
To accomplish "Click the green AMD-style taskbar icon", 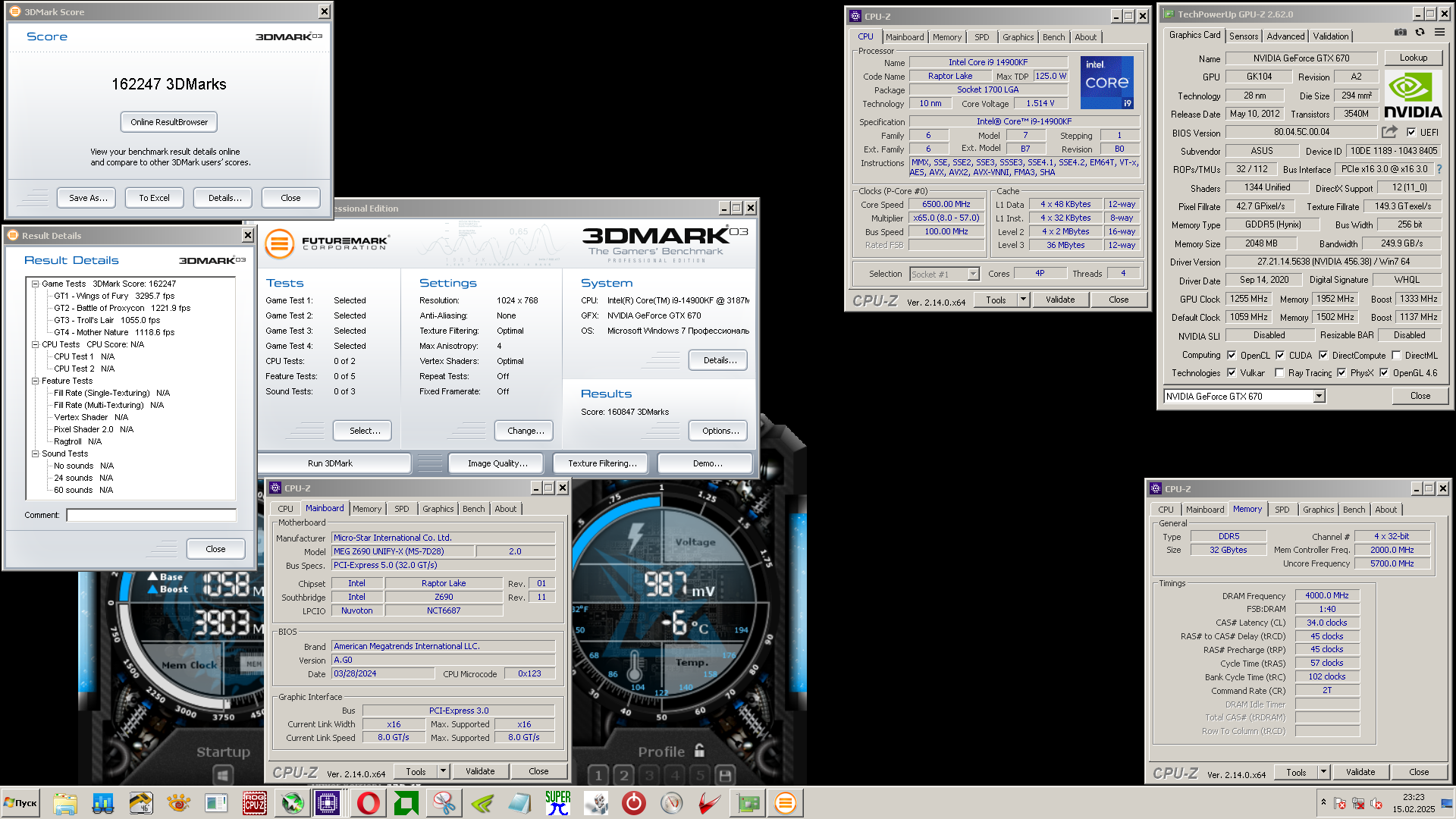I will click(x=406, y=802).
